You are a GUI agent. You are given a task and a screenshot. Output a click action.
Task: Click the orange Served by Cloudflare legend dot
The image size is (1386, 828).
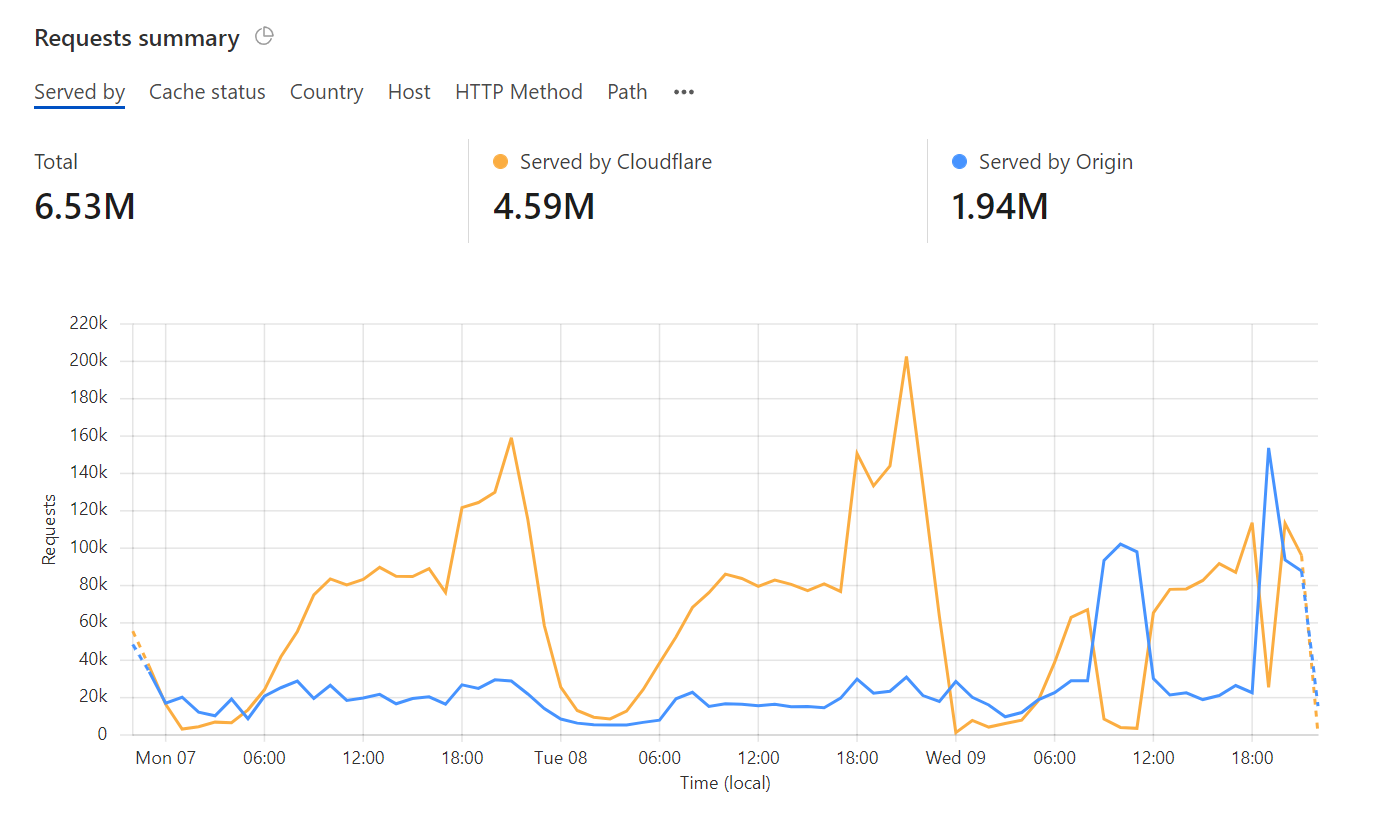click(x=501, y=162)
